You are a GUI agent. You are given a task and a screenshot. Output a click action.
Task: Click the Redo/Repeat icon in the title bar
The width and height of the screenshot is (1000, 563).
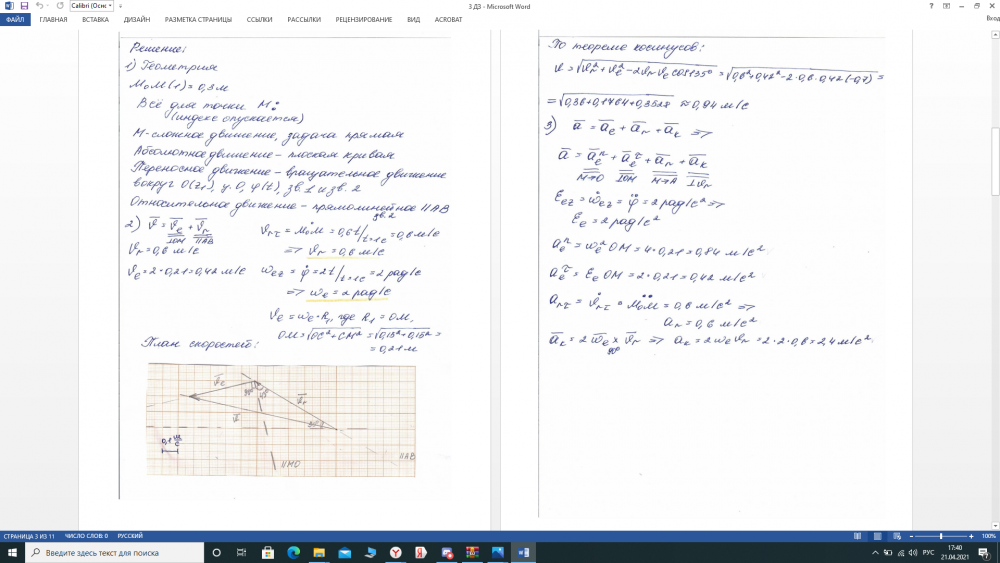click(x=60, y=6)
